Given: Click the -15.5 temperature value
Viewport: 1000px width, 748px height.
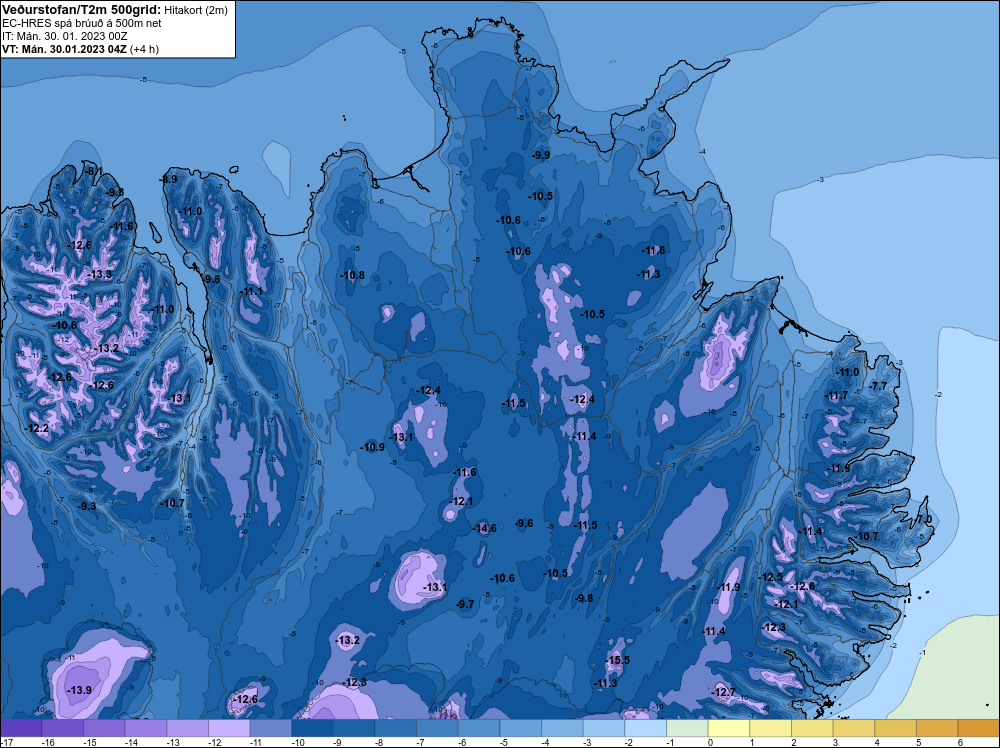Looking at the screenshot, I should (x=617, y=660).
